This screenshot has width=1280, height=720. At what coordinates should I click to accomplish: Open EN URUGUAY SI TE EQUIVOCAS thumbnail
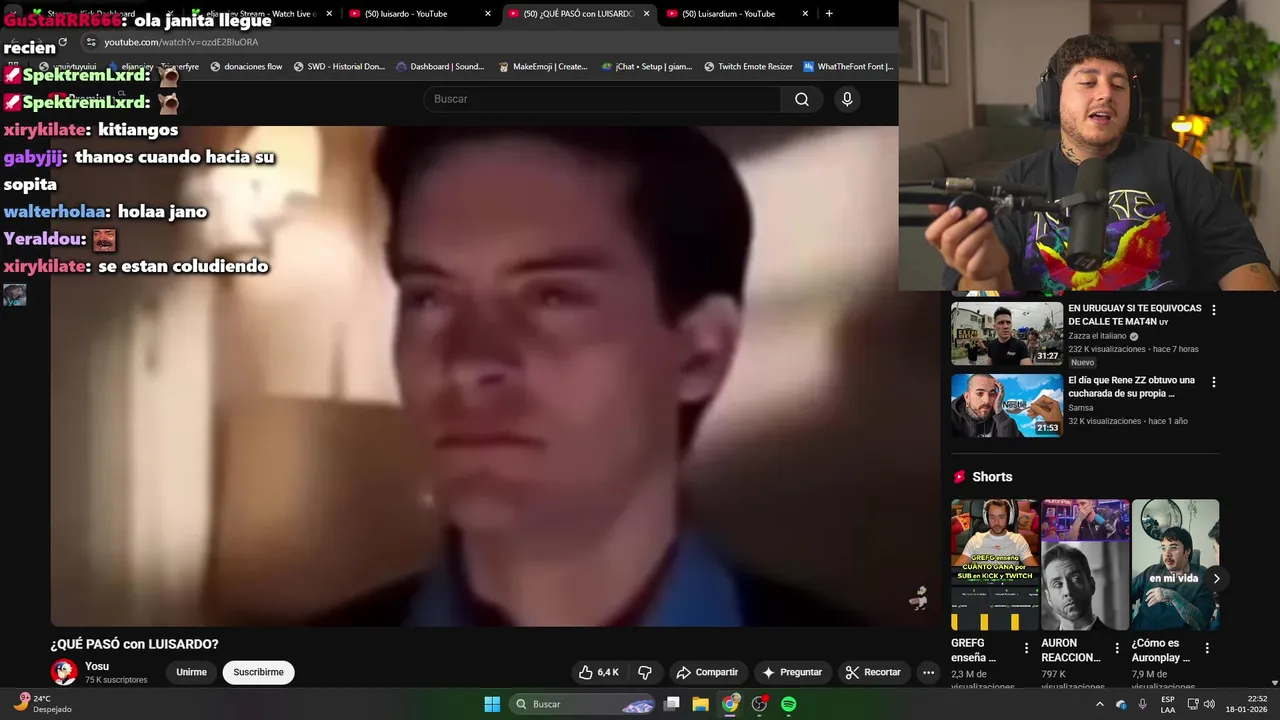point(1006,334)
